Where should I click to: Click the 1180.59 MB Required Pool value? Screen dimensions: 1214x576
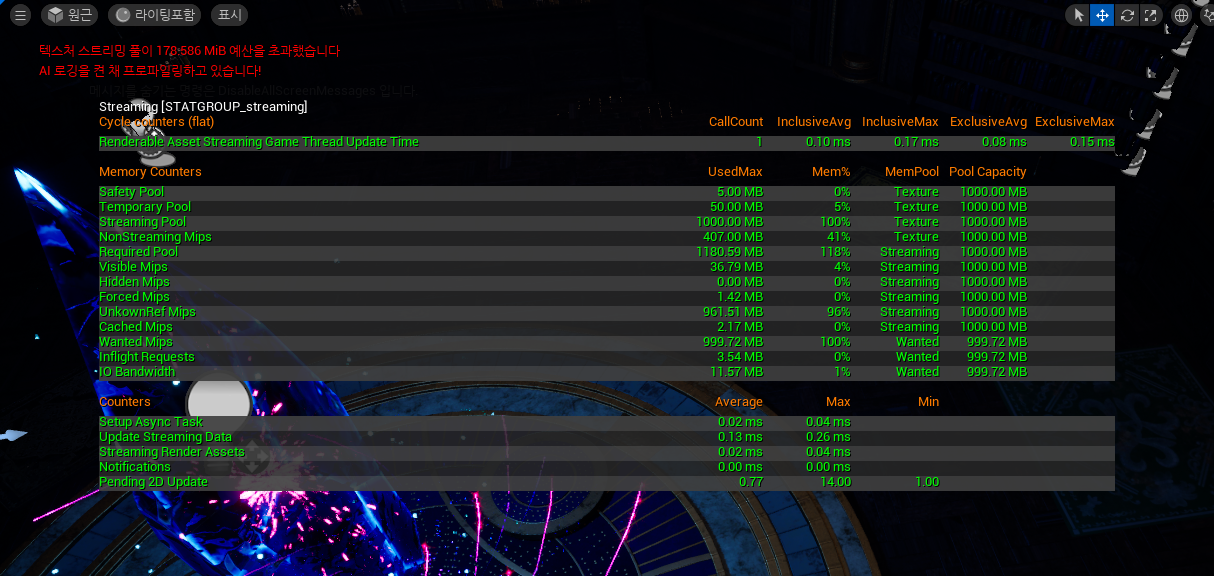pyautogui.click(x=729, y=252)
